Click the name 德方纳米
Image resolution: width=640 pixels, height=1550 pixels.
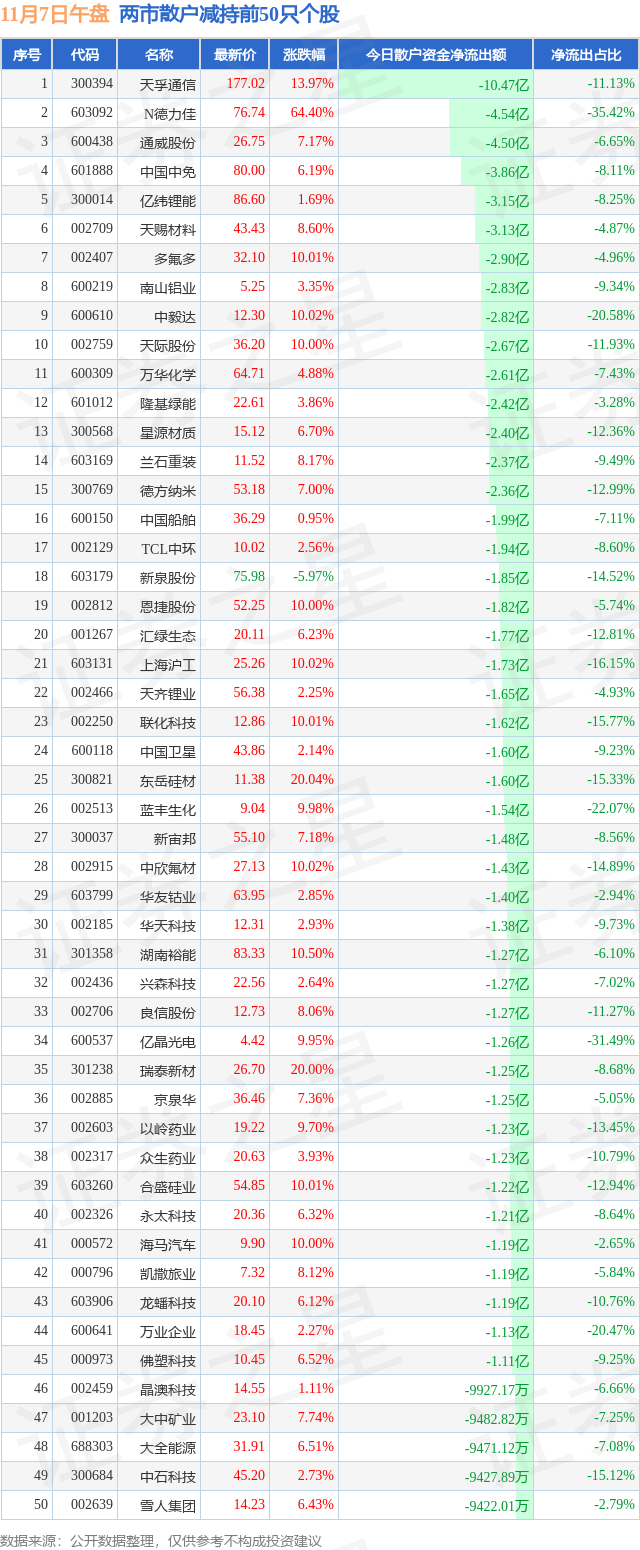tap(168, 490)
